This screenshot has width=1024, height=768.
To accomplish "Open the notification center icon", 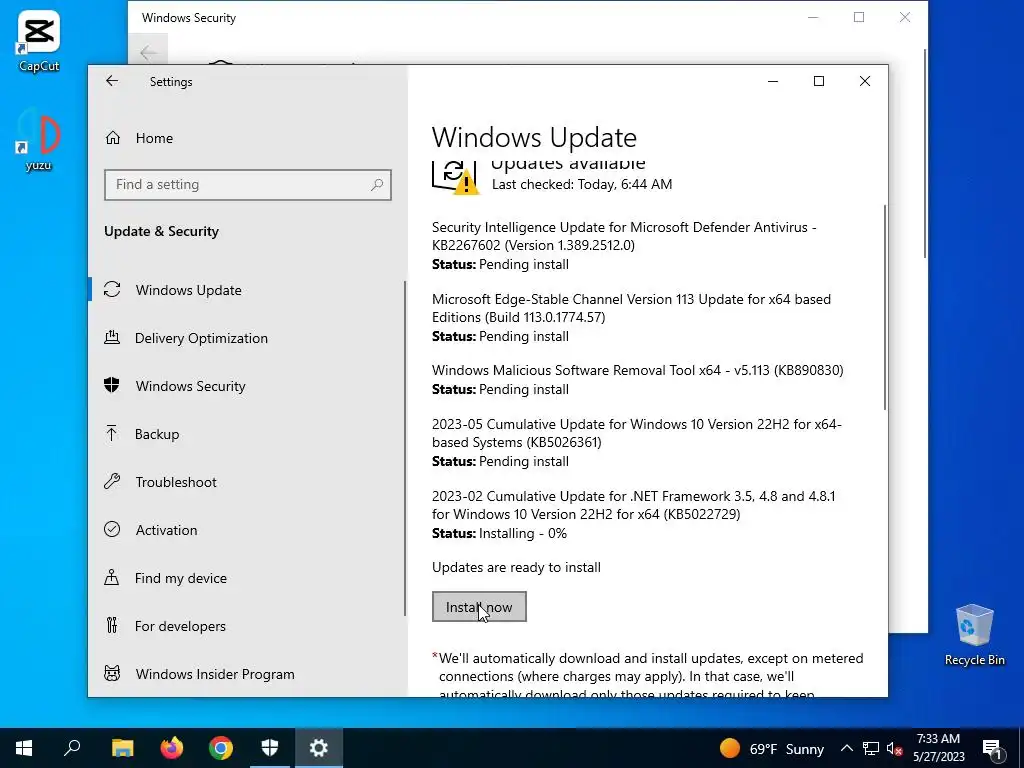I will (x=992, y=749).
